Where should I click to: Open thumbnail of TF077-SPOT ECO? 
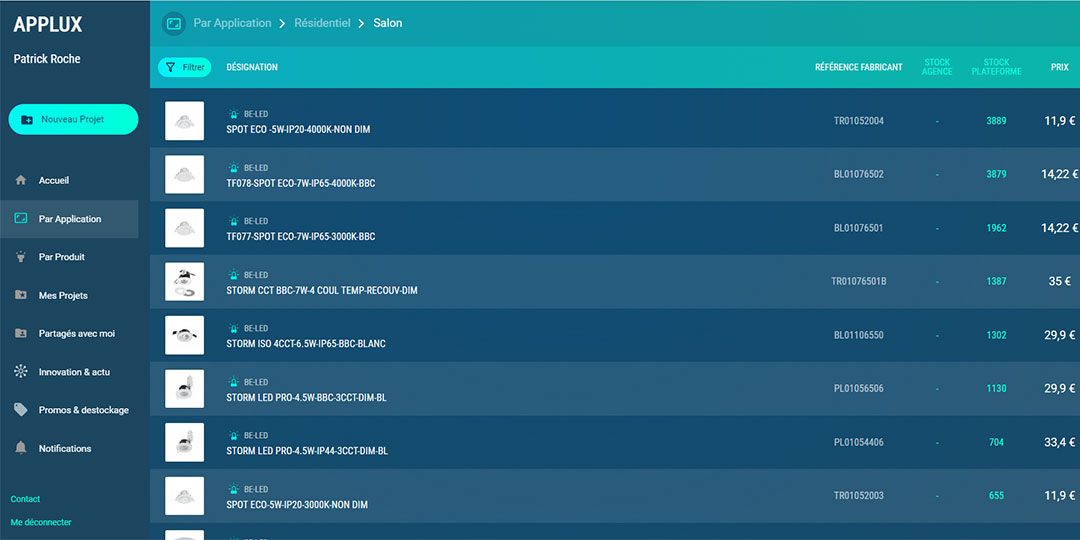pyautogui.click(x=185, y=228)
